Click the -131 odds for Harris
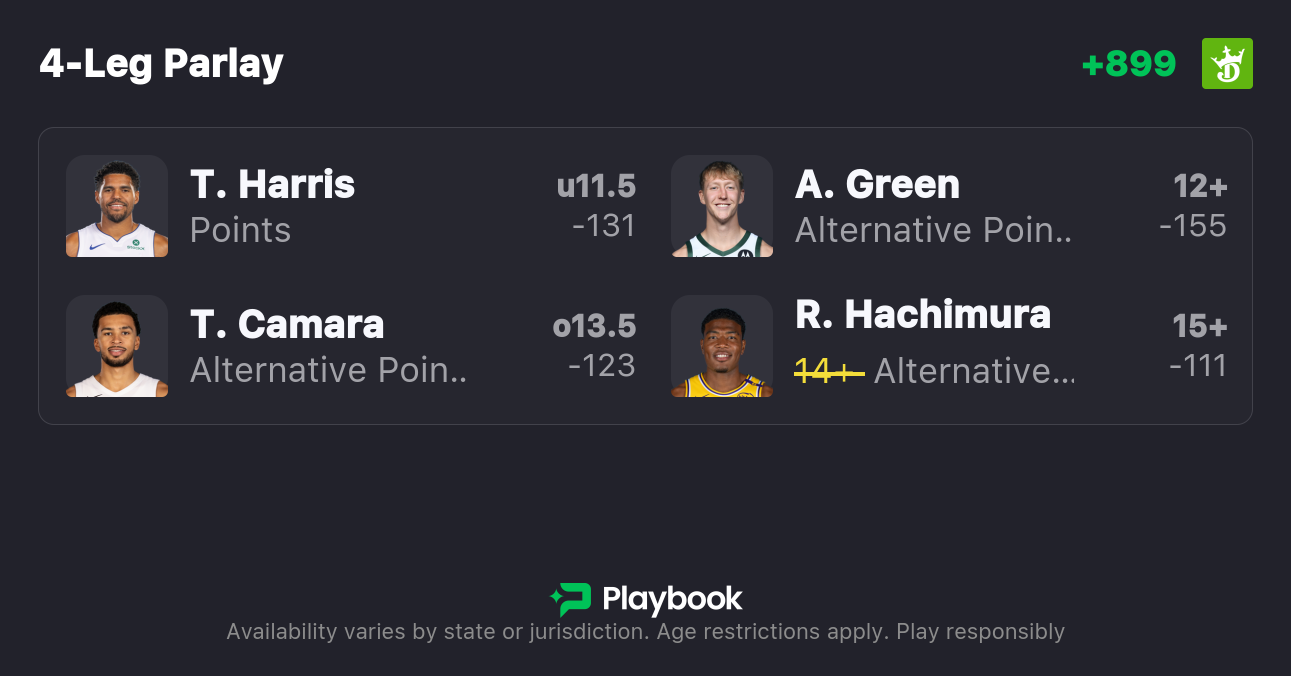Screen dimensions: 1291x676 [x=604, y=226]
